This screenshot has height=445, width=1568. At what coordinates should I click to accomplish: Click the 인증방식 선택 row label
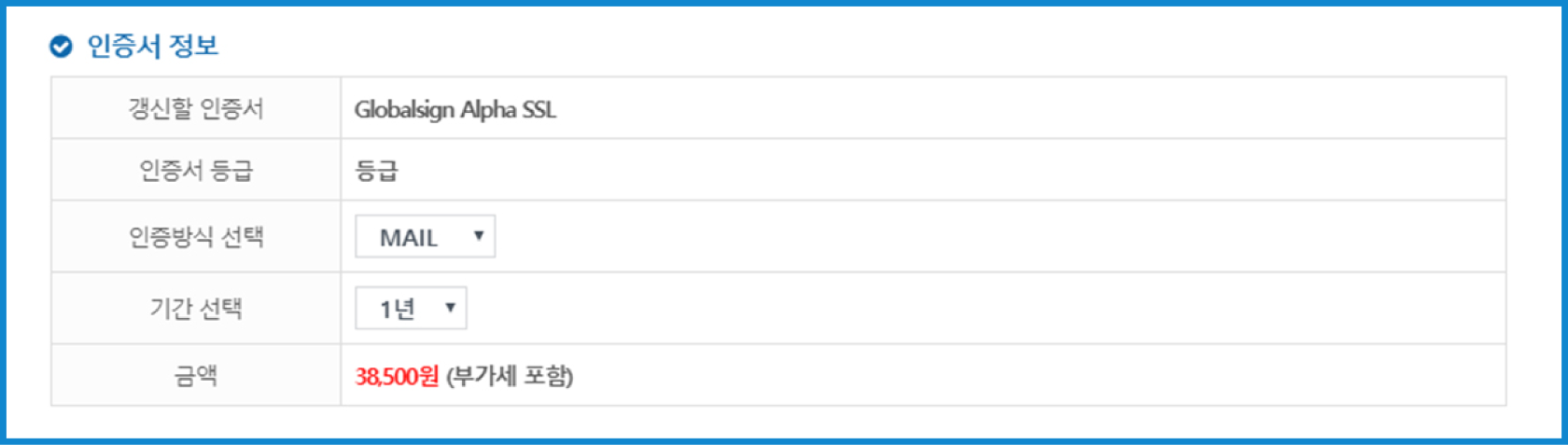[x=196, y=237]
